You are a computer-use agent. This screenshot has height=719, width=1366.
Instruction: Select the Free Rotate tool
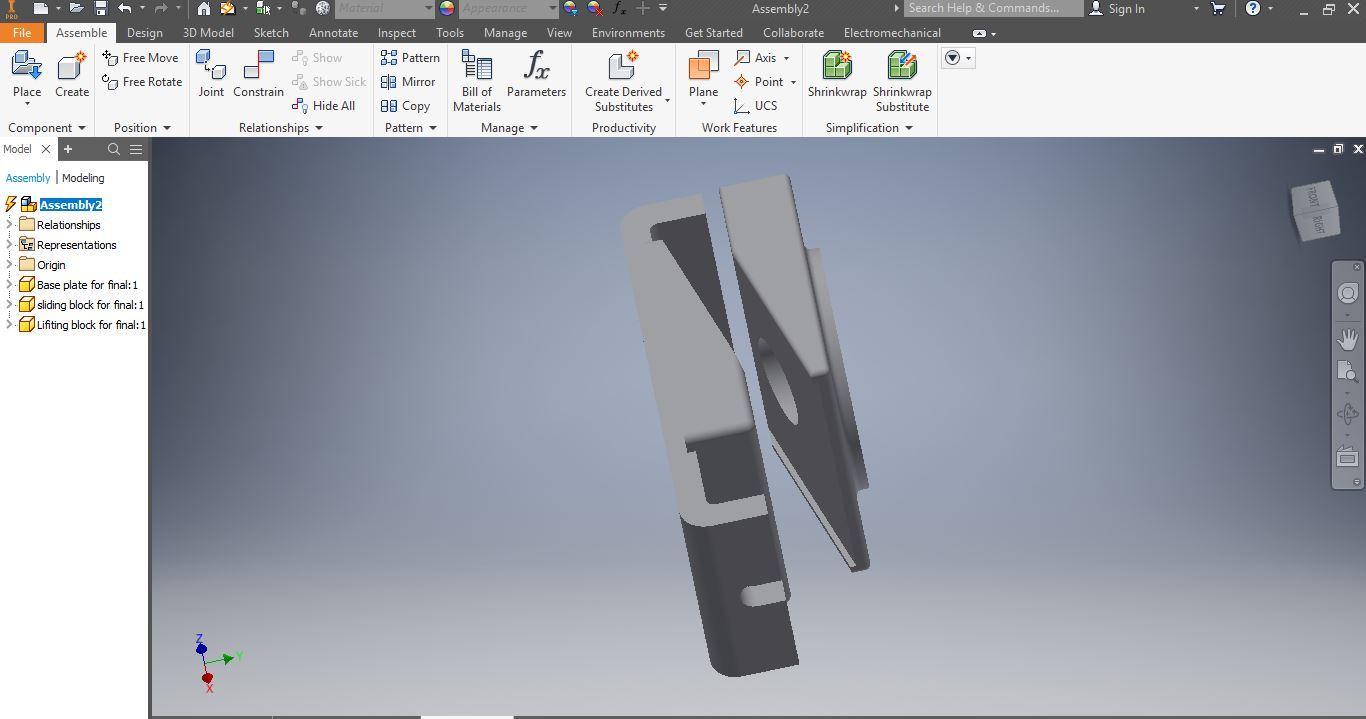(142, 82)
